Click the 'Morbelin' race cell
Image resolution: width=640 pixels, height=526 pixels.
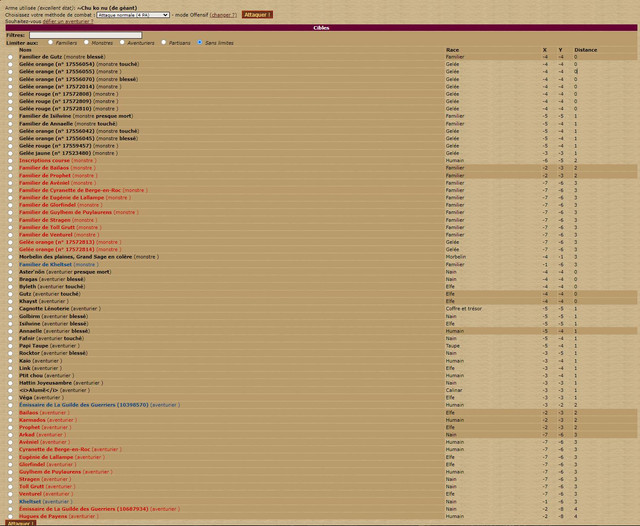(456, 257)
